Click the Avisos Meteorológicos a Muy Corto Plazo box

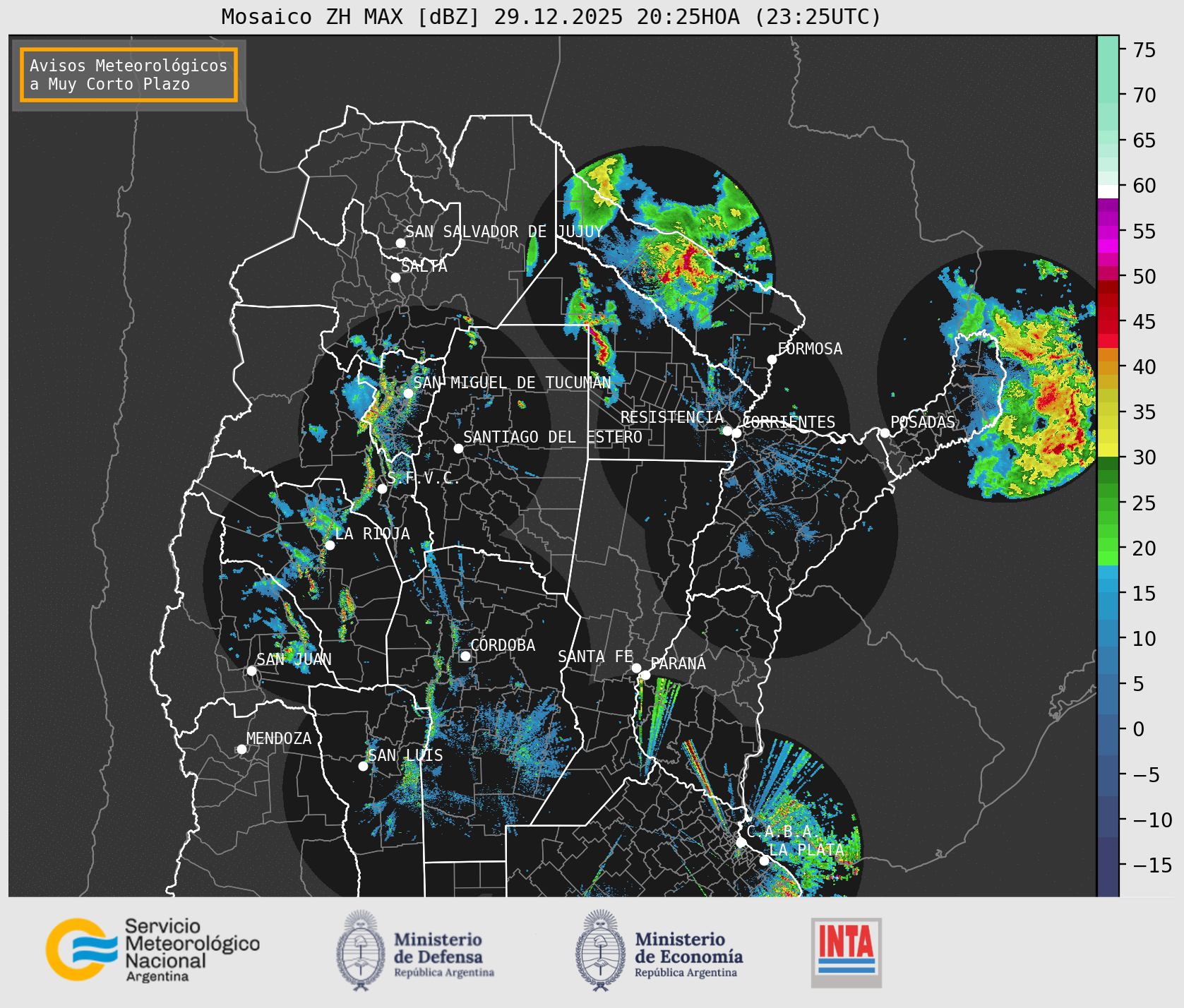click(128, 75)
